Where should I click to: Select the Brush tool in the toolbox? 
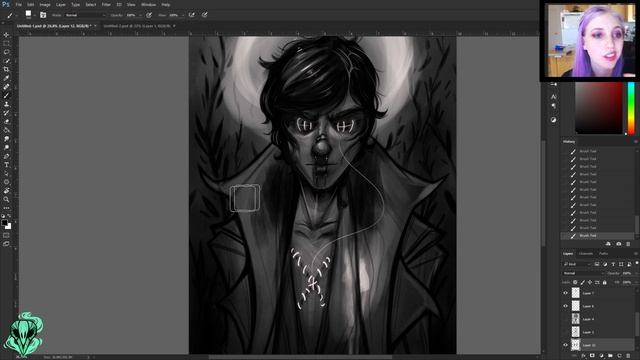[6, 95]
